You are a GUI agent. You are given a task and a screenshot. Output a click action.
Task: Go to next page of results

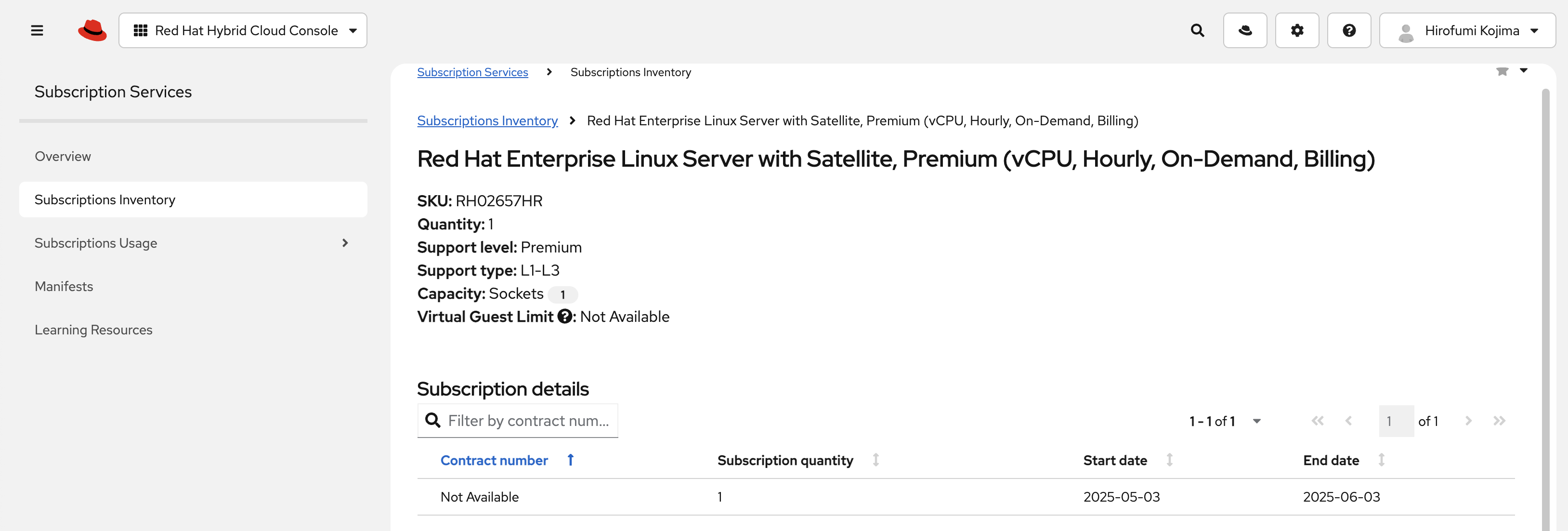tap(1468, 422)
